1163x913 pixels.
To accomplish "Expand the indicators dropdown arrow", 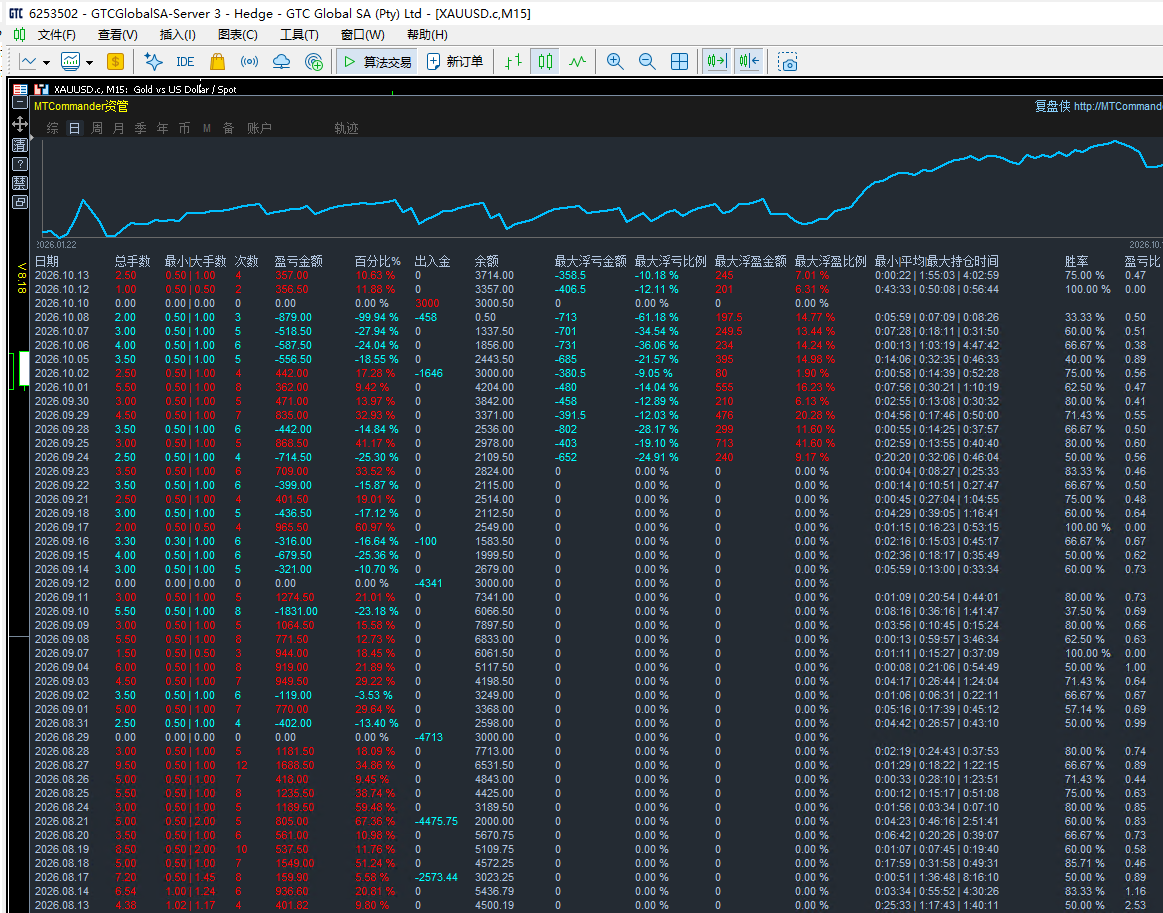I will (x=89, y=62).
